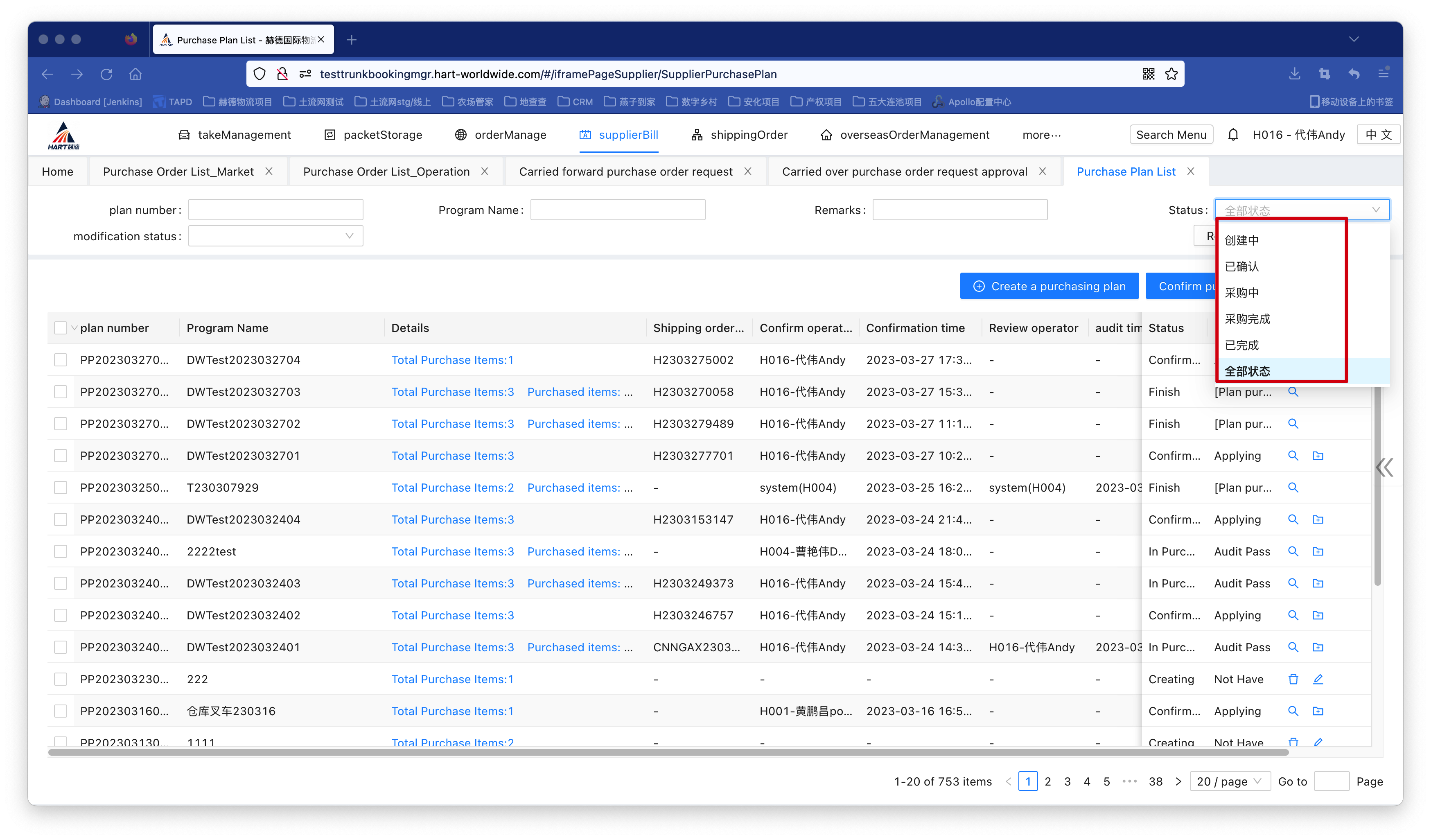Open the 20 / page size dropdown

coord(1229,781)
